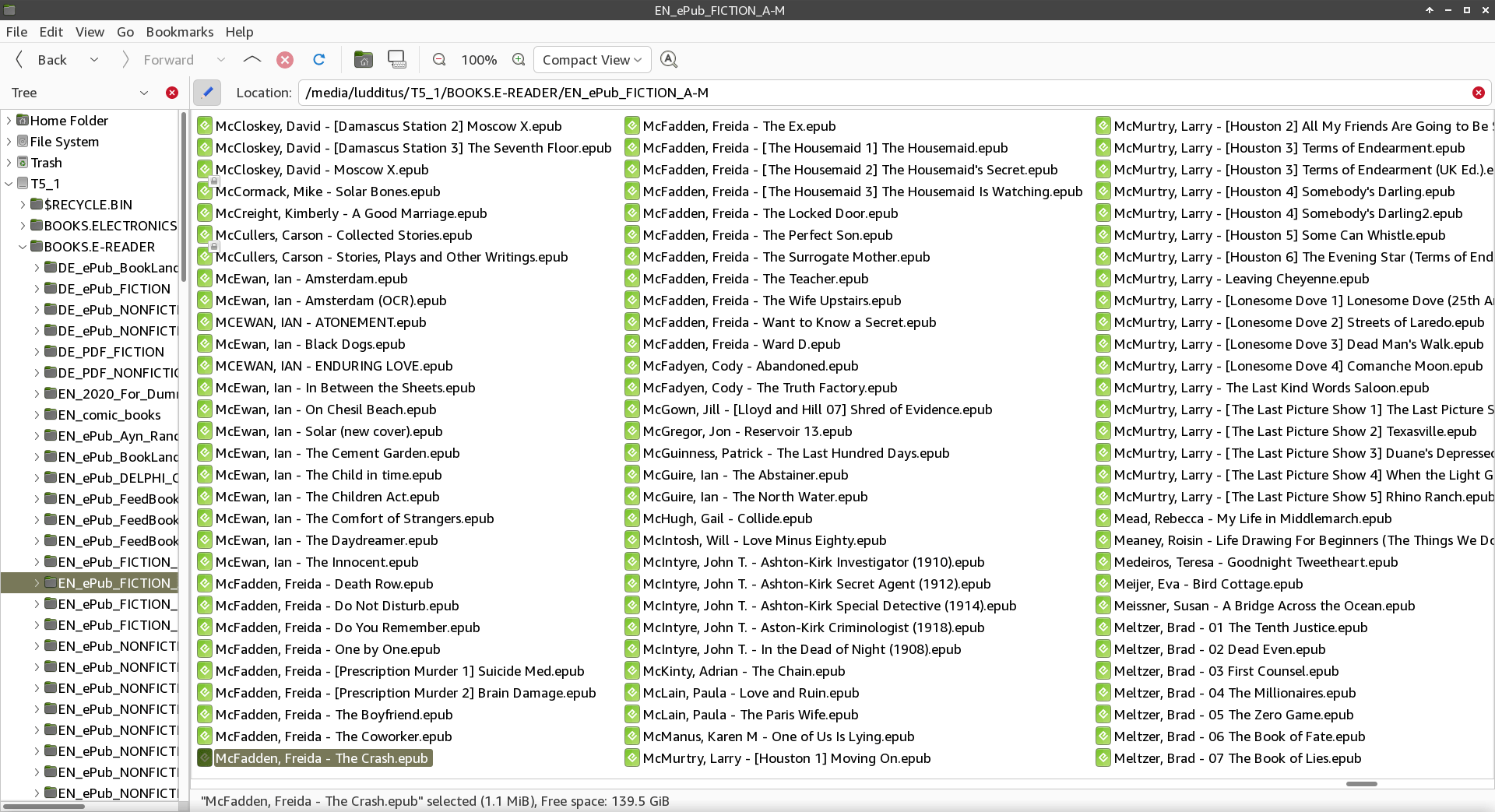
Task: Click the zoom out magnifier icon
Action: (x=439, y=60)
